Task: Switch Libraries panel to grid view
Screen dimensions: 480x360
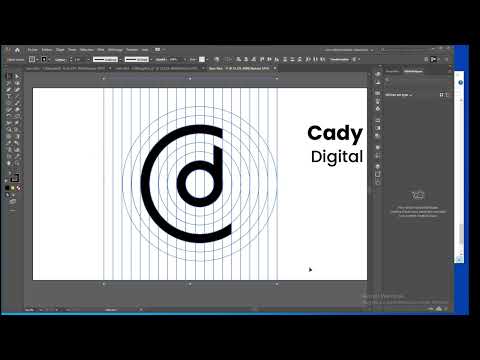Action: [x=441, y=95]
